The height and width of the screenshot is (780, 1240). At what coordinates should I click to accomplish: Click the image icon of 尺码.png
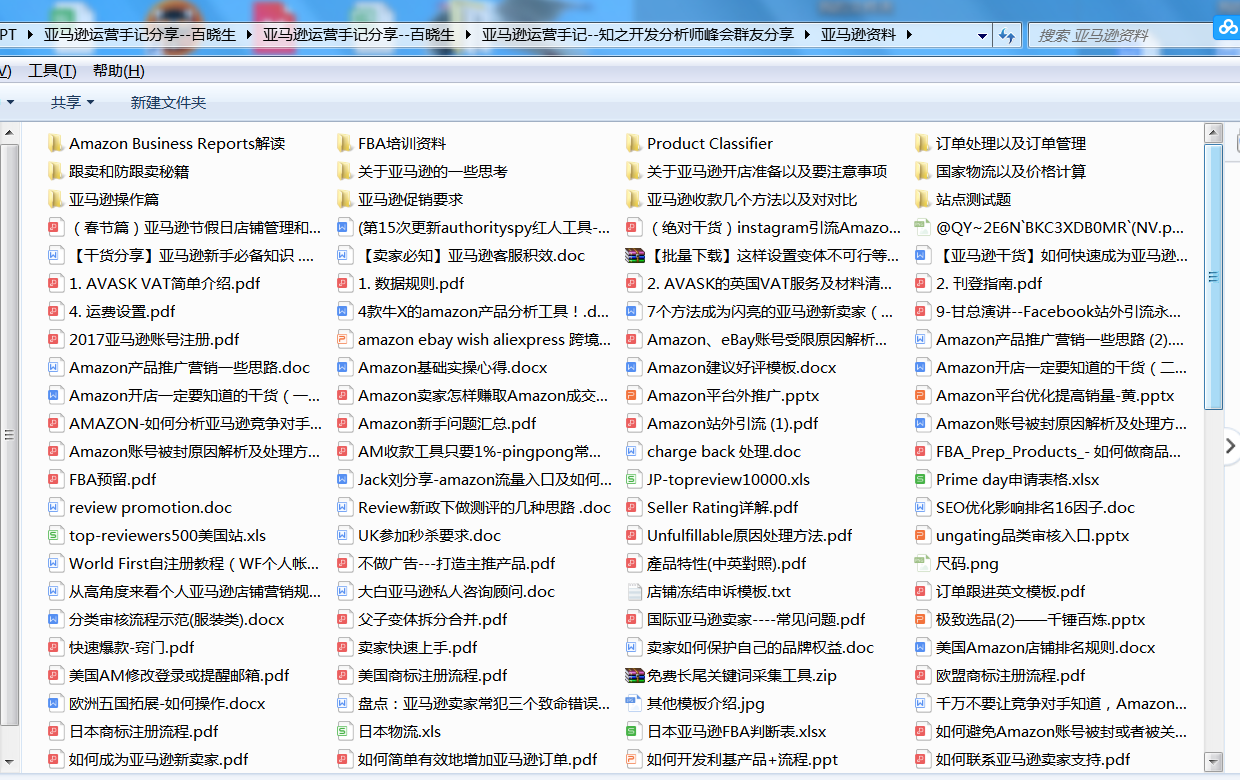923,563
